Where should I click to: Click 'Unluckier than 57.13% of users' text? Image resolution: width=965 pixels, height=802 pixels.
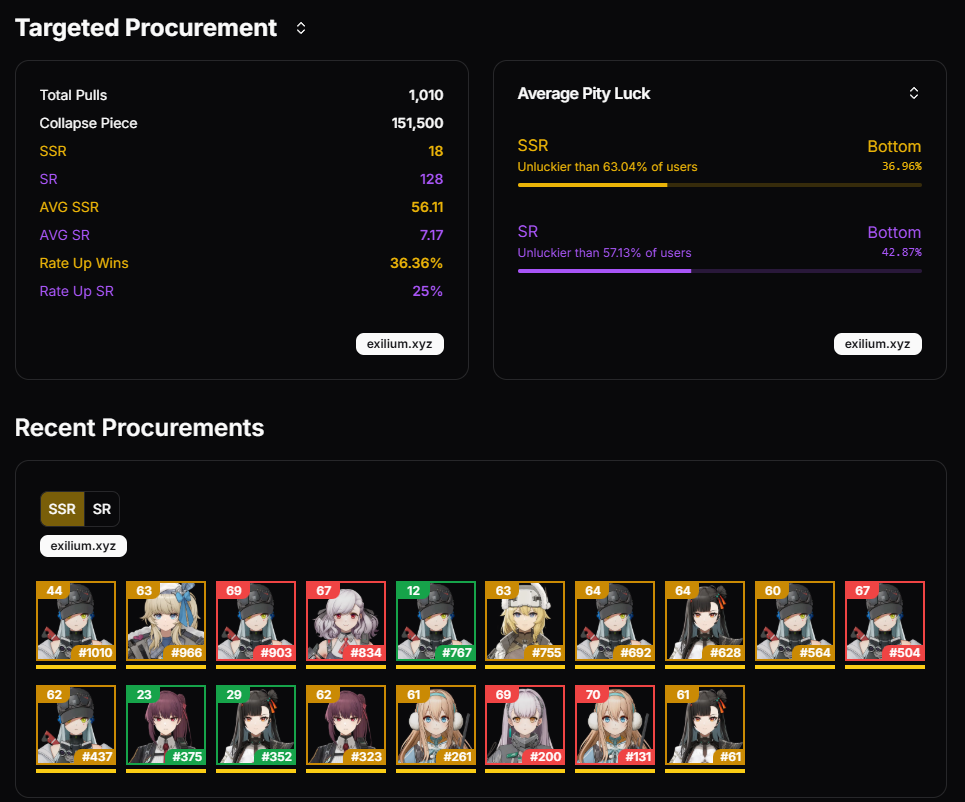tap(604, 253)
